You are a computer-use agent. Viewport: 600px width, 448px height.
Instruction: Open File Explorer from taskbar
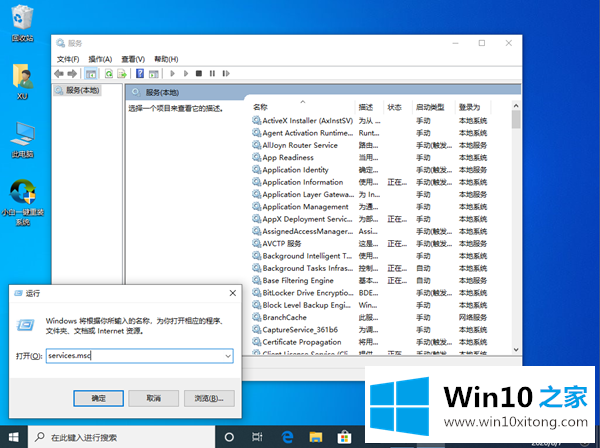[x=316, y=437]
